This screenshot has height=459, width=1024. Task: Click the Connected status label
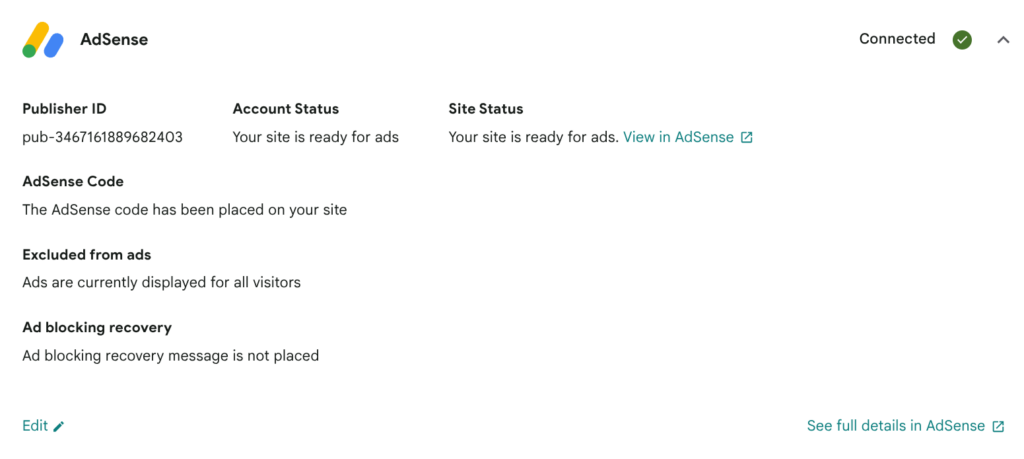click(897, 39)
